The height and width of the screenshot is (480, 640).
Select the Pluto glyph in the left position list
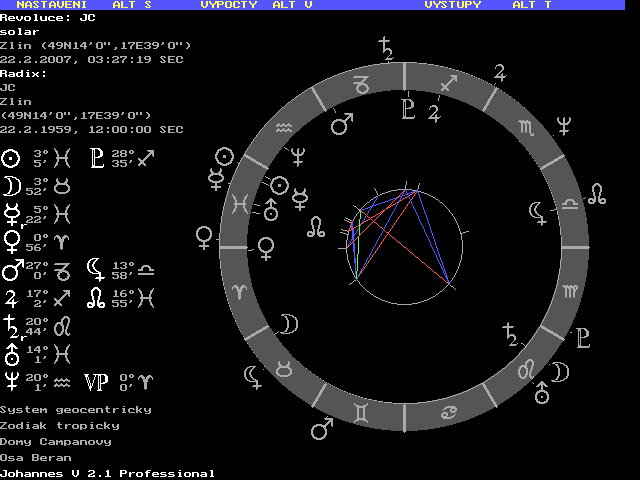click(x=97, y=158)
